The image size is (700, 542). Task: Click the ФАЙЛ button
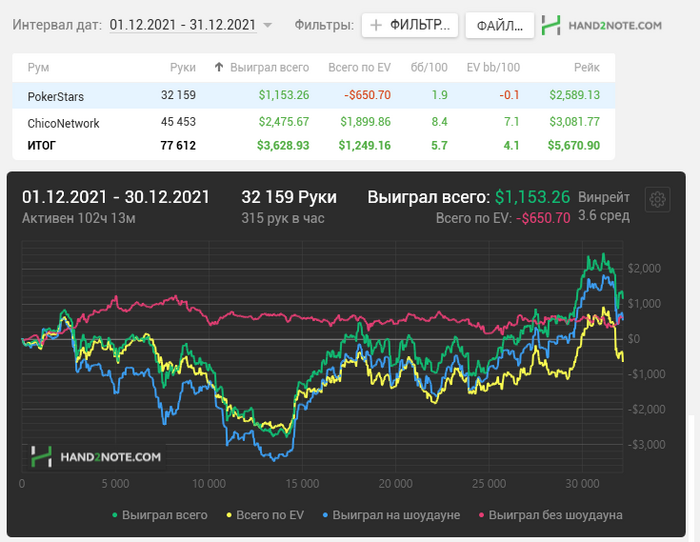[x=499, y=25]
